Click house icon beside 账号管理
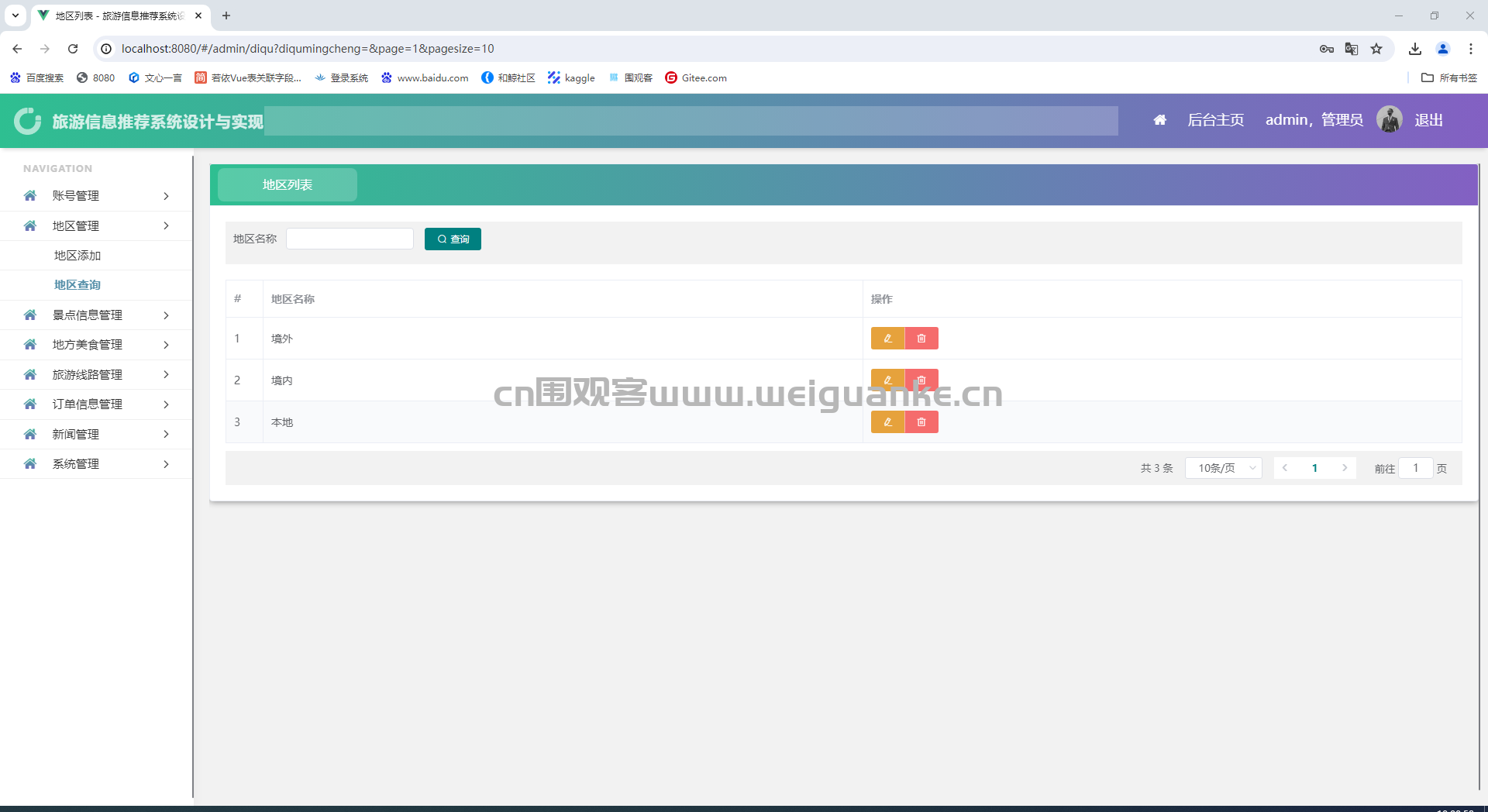The image size is (1488, 812). coord(30,196)
